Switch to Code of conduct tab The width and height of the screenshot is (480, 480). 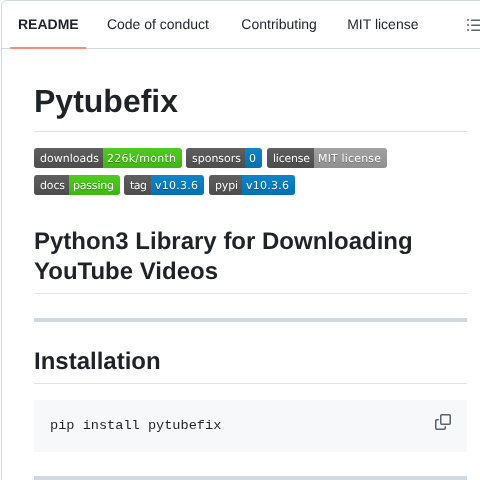pos(158,25)
